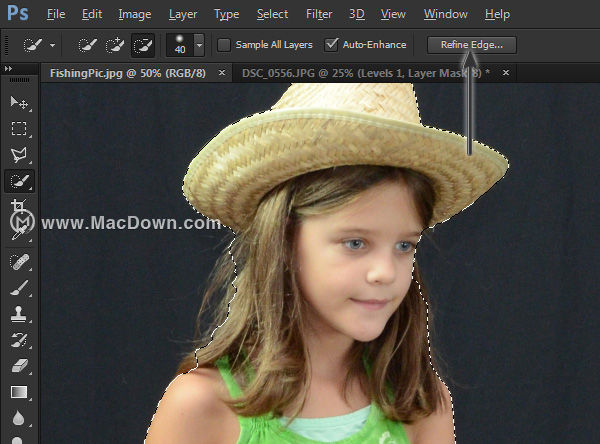Select the Quick Selection tool in toolbox
The height and width of the screenshot is (444, 600).
(19, 181)
